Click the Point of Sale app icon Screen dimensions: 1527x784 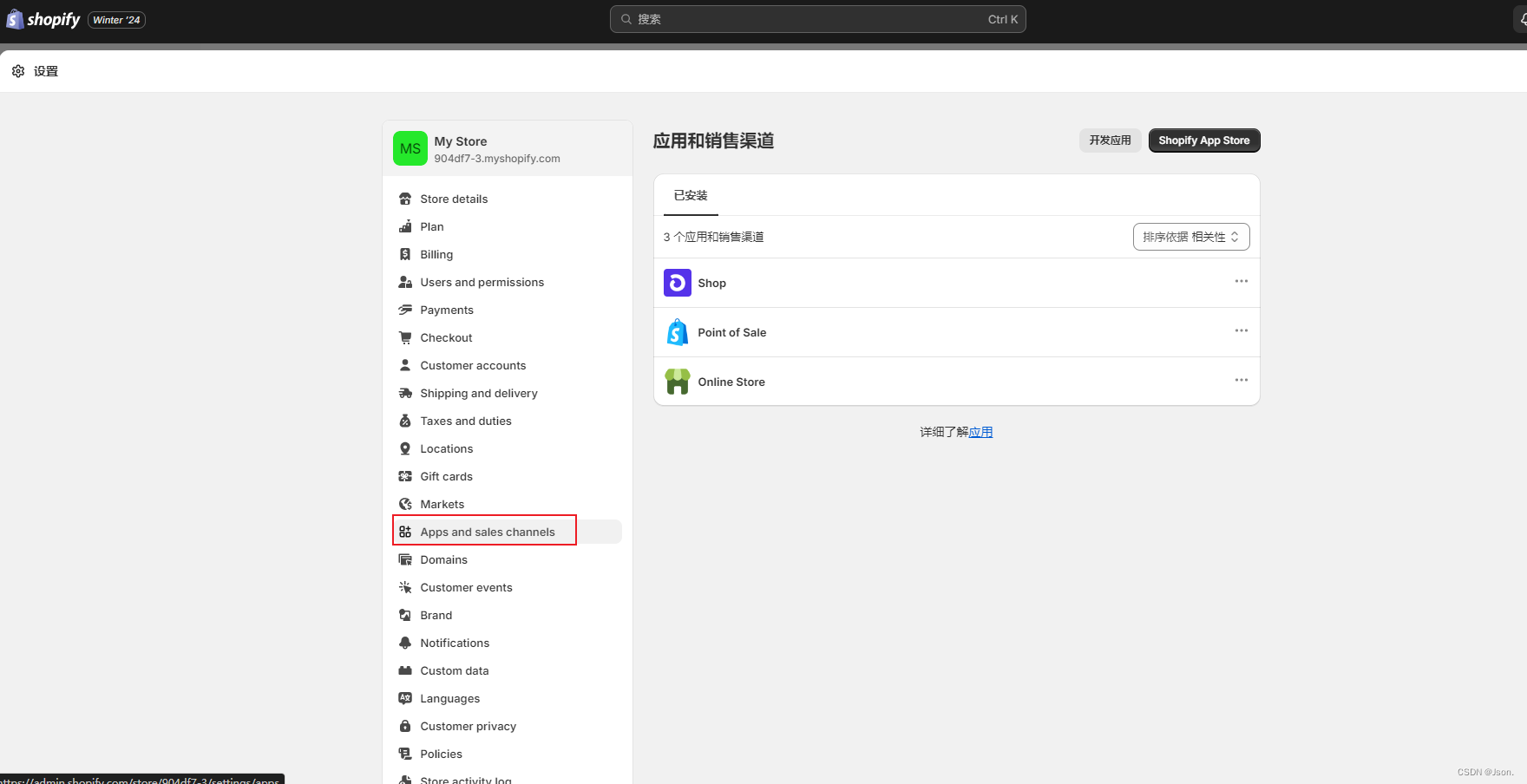click(x=678, y=332)
